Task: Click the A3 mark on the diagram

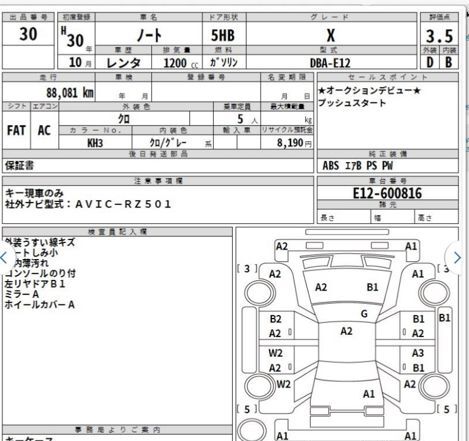Action: coord(418,353)
